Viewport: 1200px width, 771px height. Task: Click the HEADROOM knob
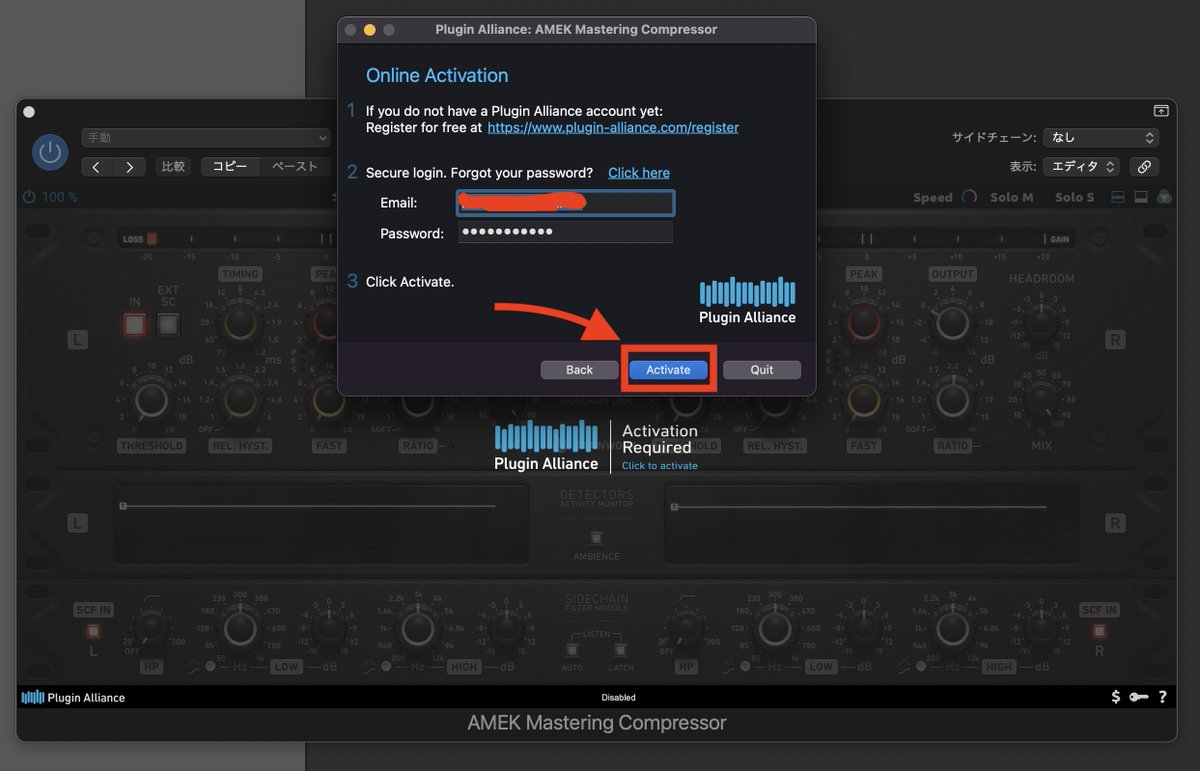point(1042,322)
